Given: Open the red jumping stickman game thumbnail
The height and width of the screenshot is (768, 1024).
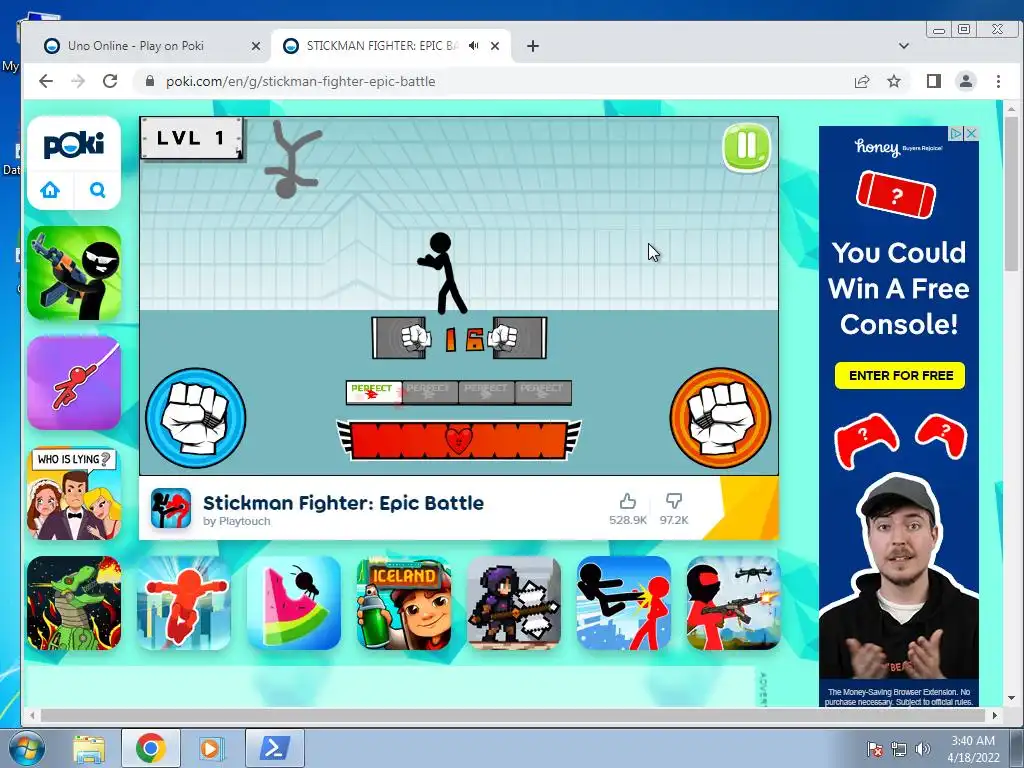Looking at the screenshot, I should pyautogui.click(x=184, y=603).
